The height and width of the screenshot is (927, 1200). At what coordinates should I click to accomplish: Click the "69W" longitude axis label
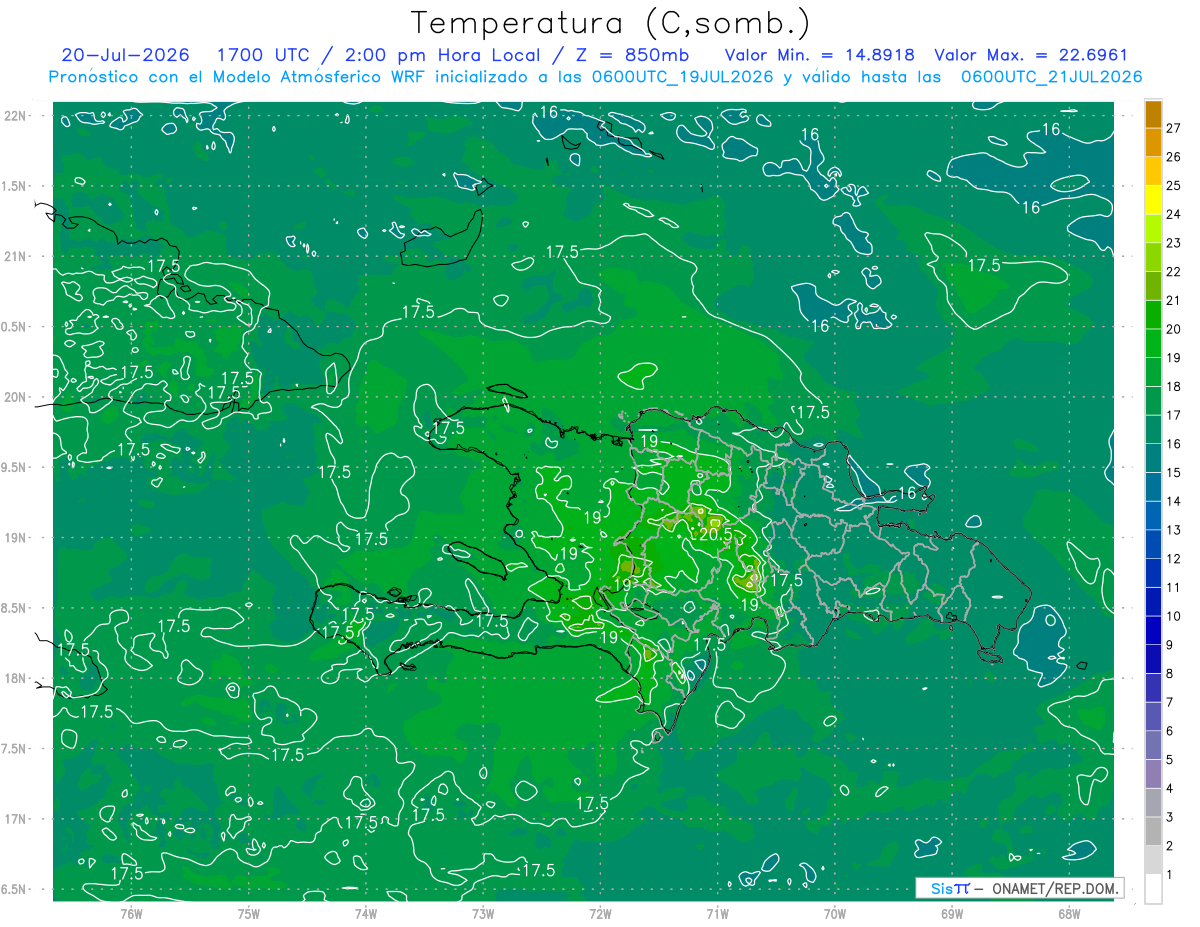pyautogui.click(x=952, y=913)
